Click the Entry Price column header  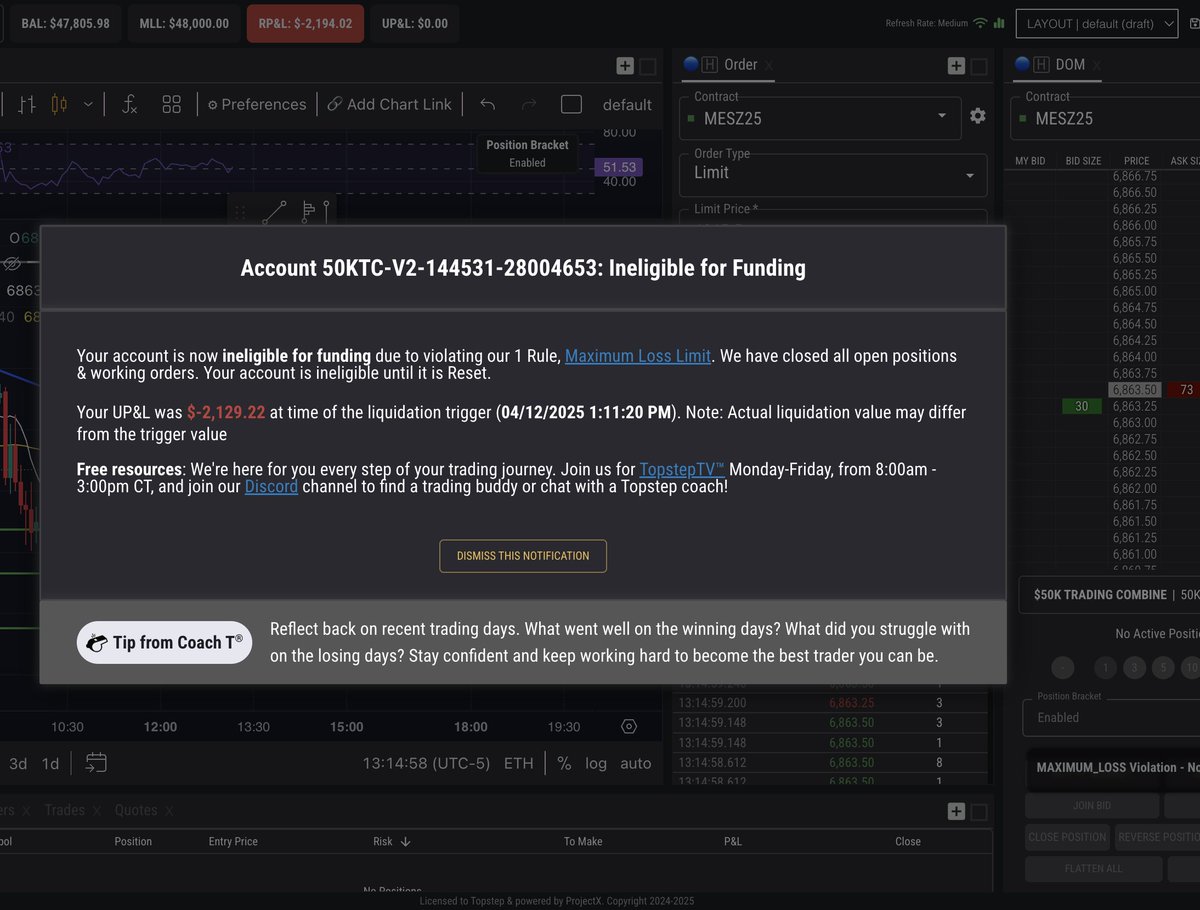(x=233, y=841)
